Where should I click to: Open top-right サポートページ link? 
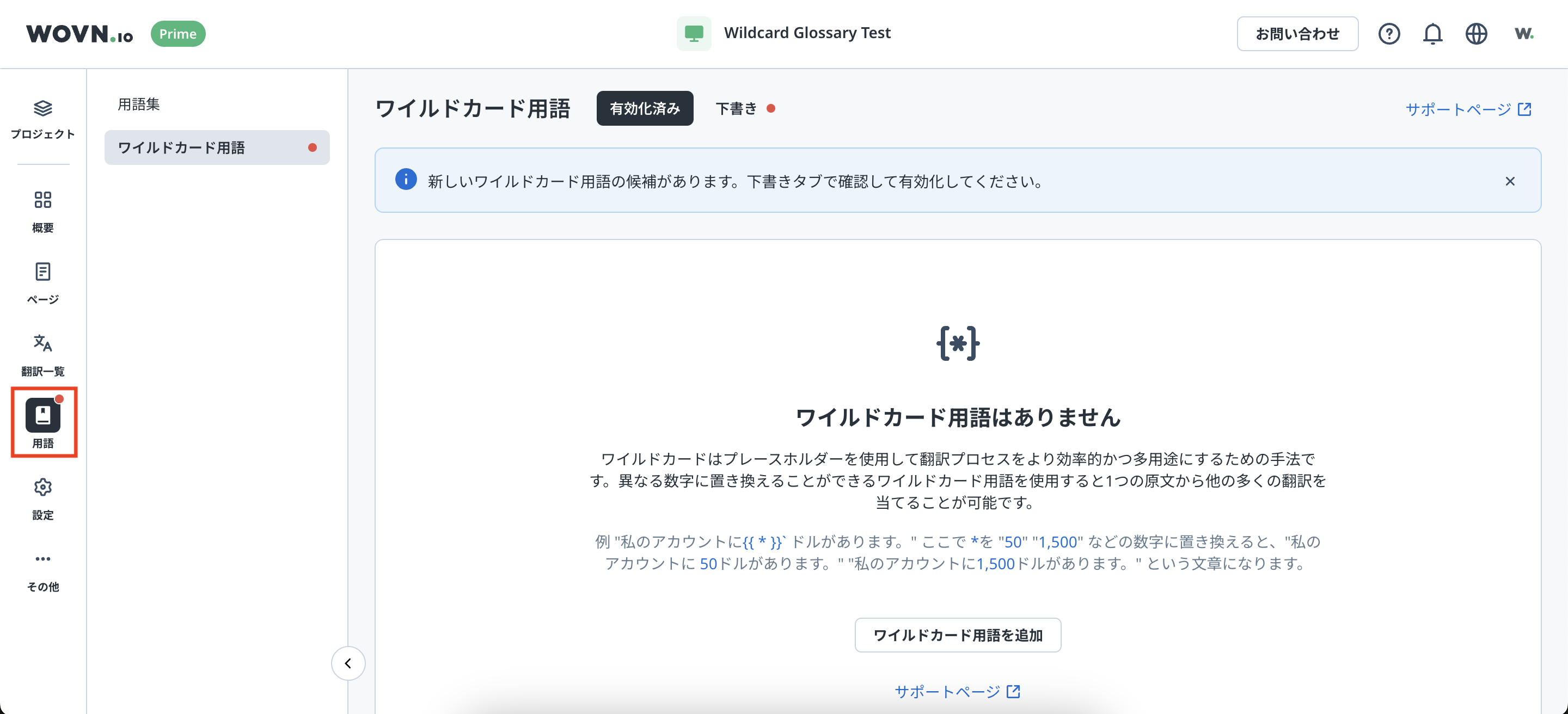pos(1468,109)
